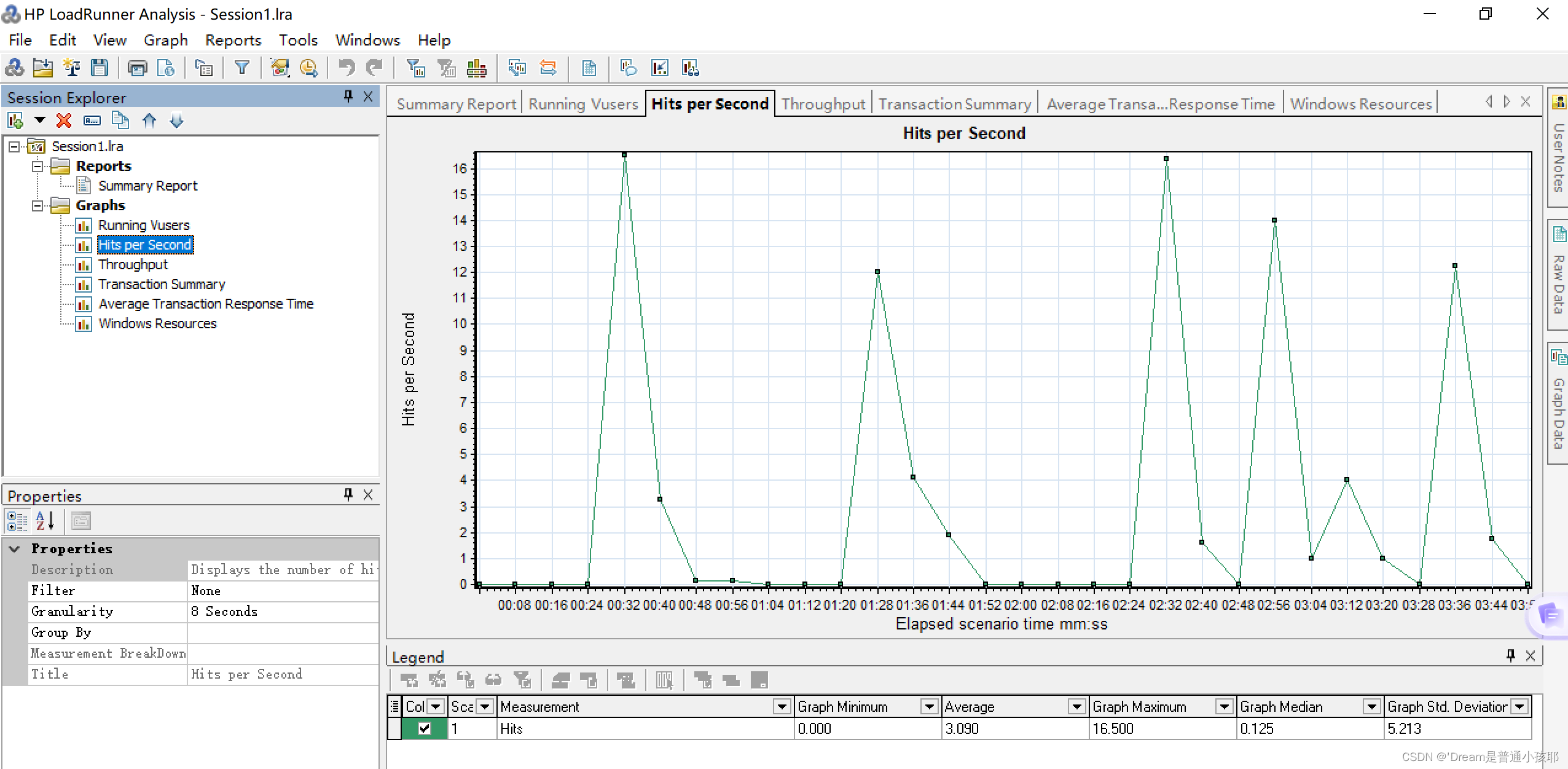Open the User Notes side panel
Viewport: 1568px width, 769px height.
1558,148
